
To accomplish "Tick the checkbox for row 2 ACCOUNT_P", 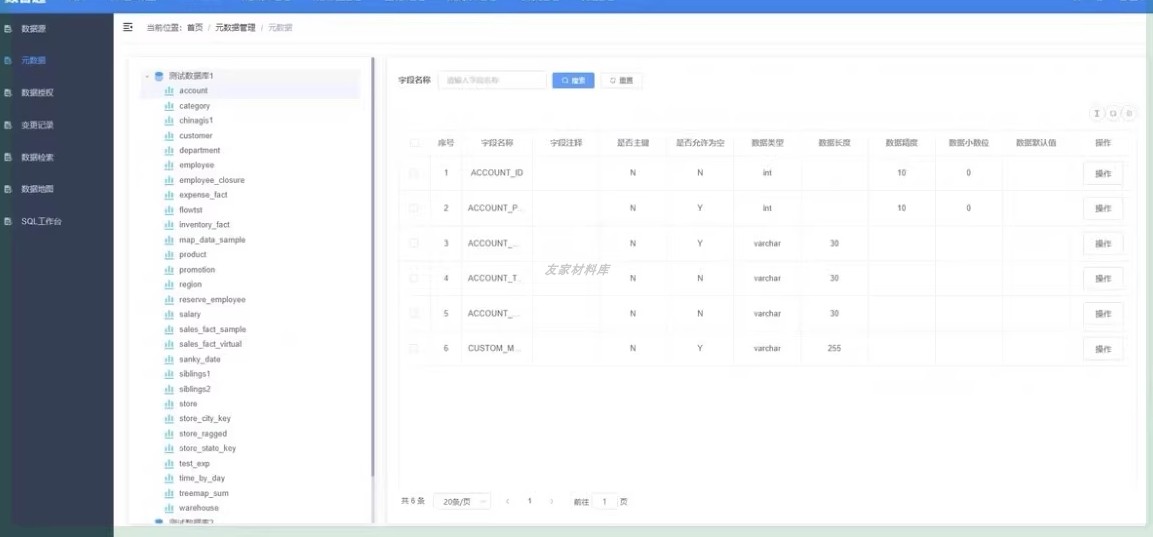I will click(x=414, y=208).
